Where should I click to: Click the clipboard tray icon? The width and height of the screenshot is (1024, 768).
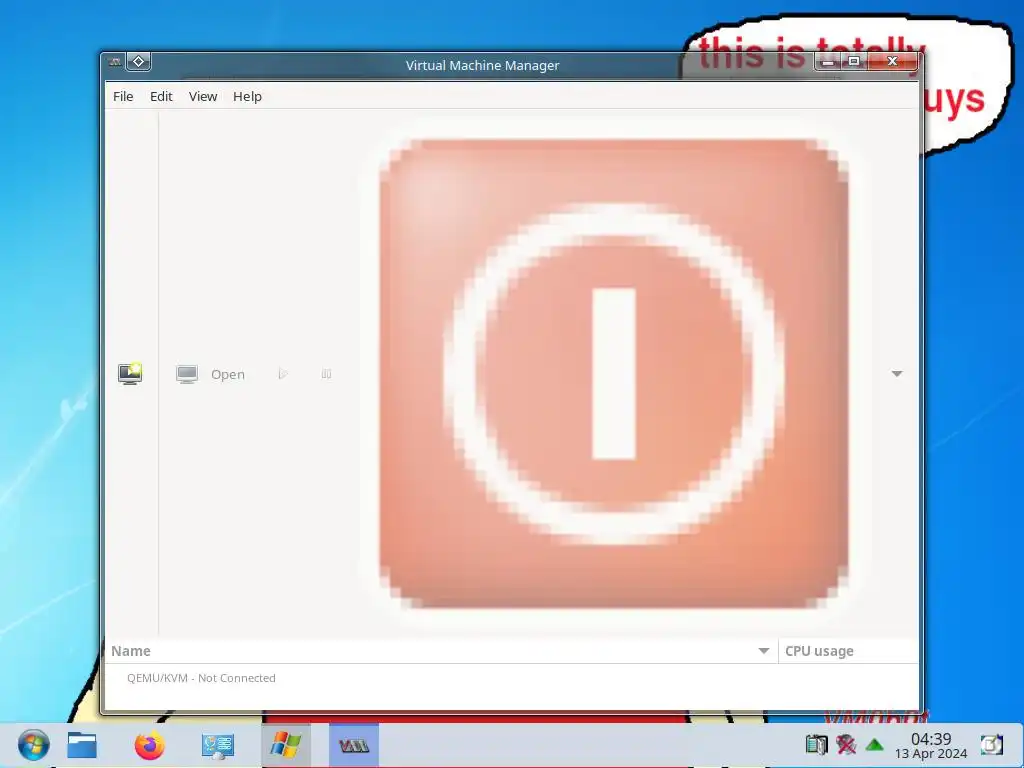[816, 744]
